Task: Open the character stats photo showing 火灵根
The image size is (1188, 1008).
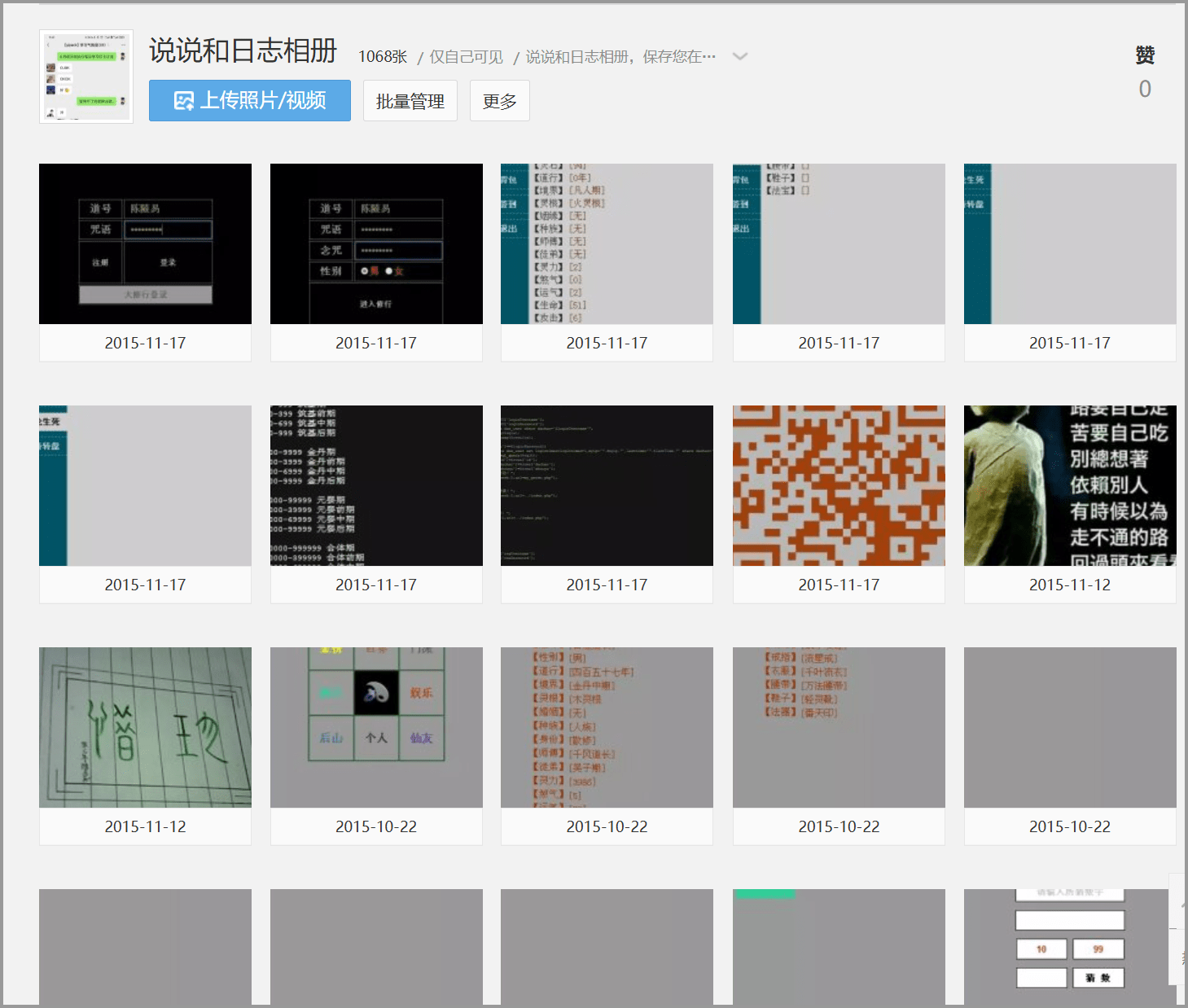Action: pos(607,243)
